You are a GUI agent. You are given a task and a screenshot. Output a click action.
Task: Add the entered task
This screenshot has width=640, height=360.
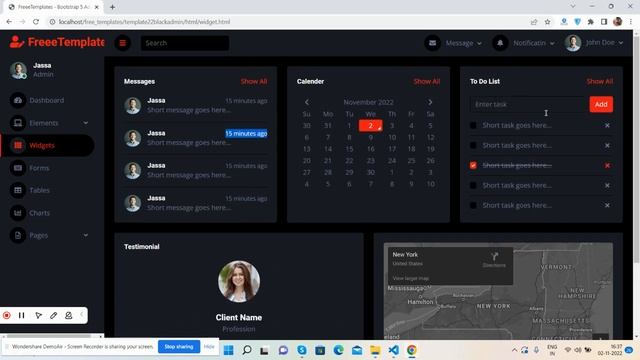[x=601, y=104]
